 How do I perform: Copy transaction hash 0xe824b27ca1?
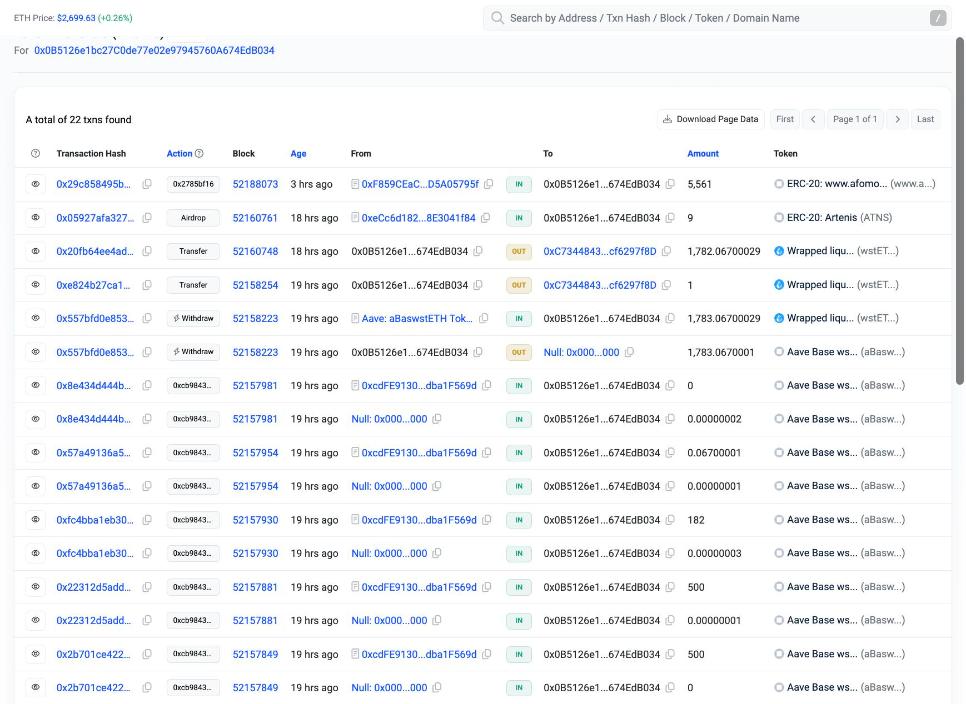pos(147,285)
